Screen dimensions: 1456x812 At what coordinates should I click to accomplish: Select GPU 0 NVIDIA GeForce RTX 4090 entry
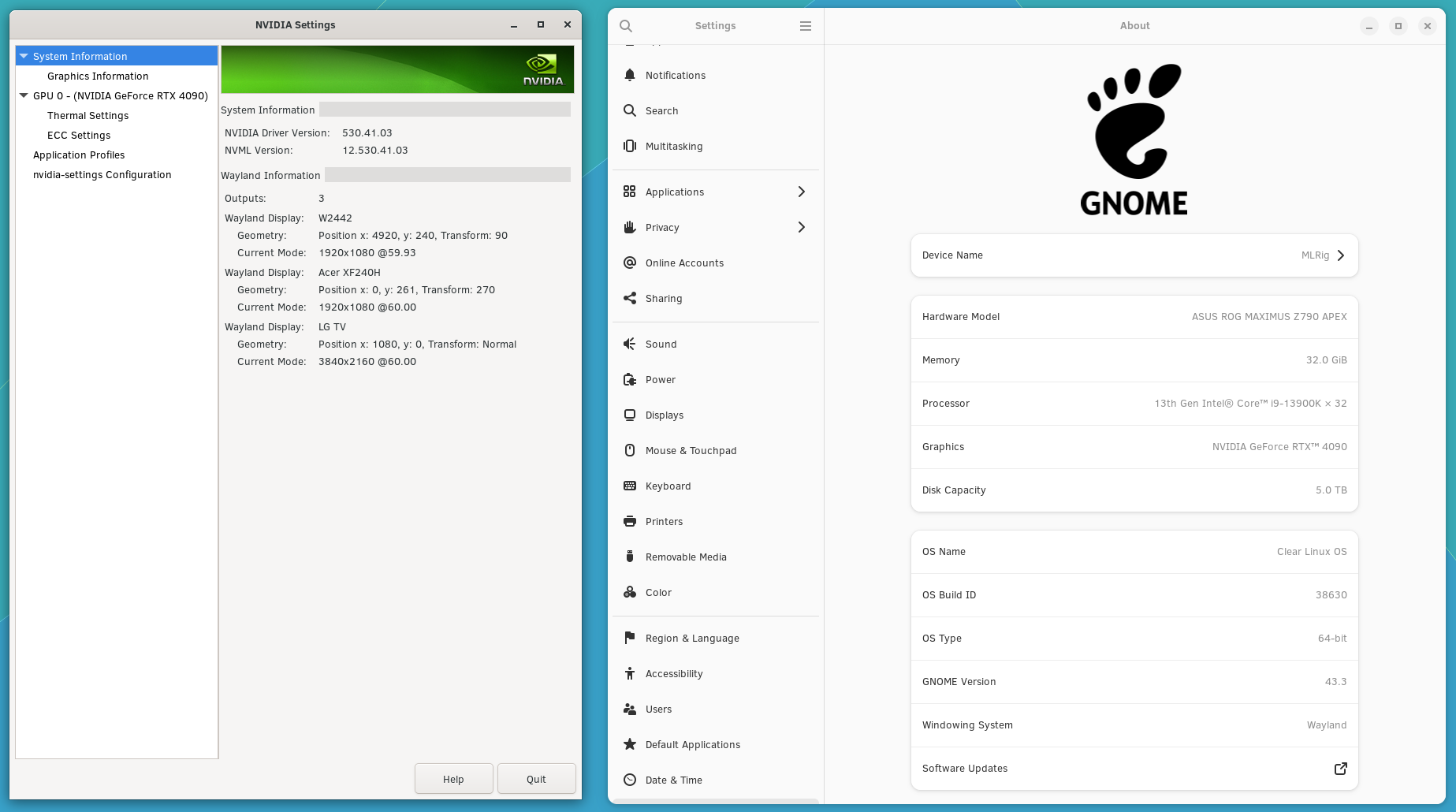coord(121,95)
